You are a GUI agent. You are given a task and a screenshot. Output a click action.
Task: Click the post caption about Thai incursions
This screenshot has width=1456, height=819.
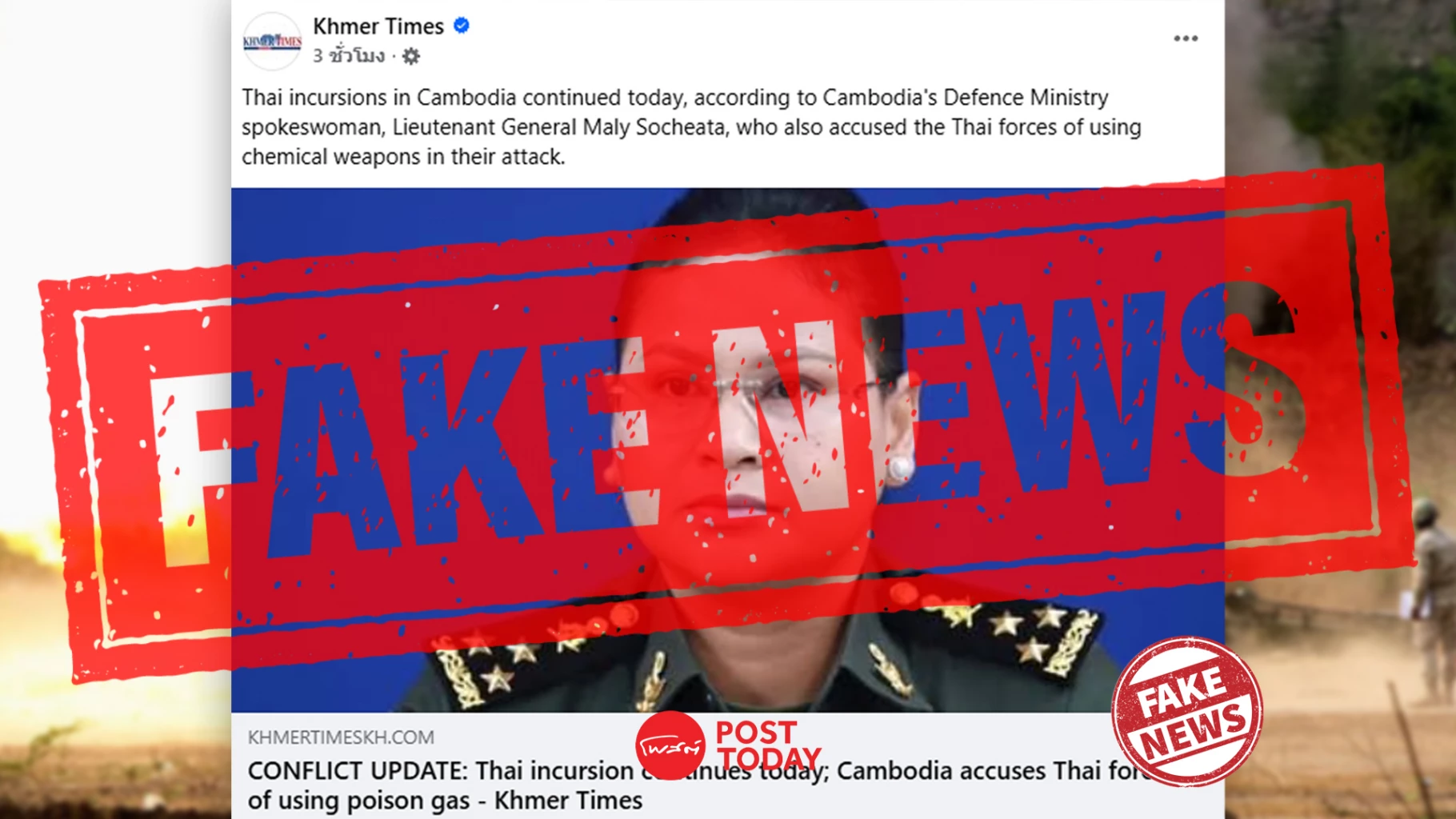[x=691, y=127]
